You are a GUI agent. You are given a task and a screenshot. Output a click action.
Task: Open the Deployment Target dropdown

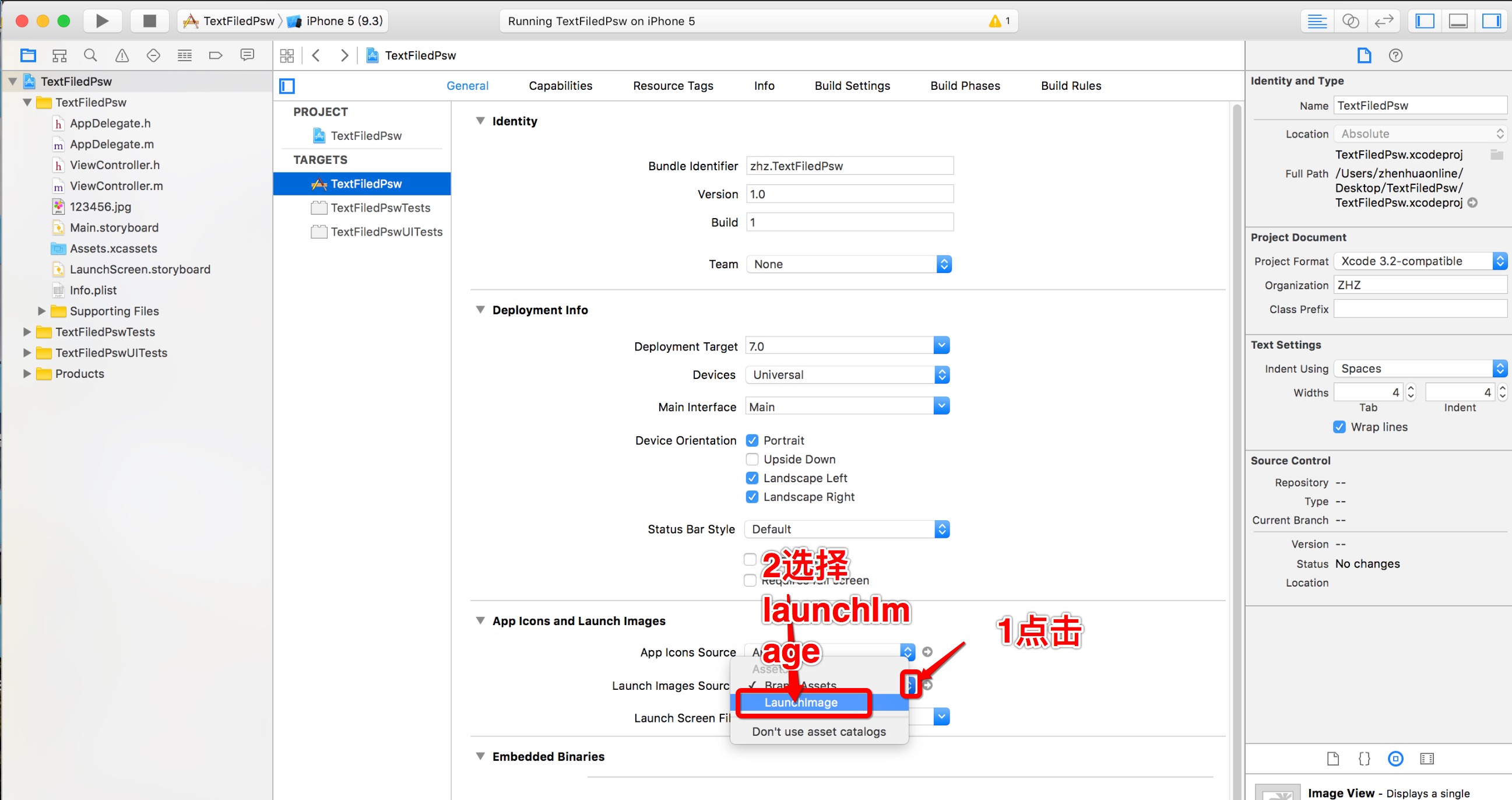point(941,346)
